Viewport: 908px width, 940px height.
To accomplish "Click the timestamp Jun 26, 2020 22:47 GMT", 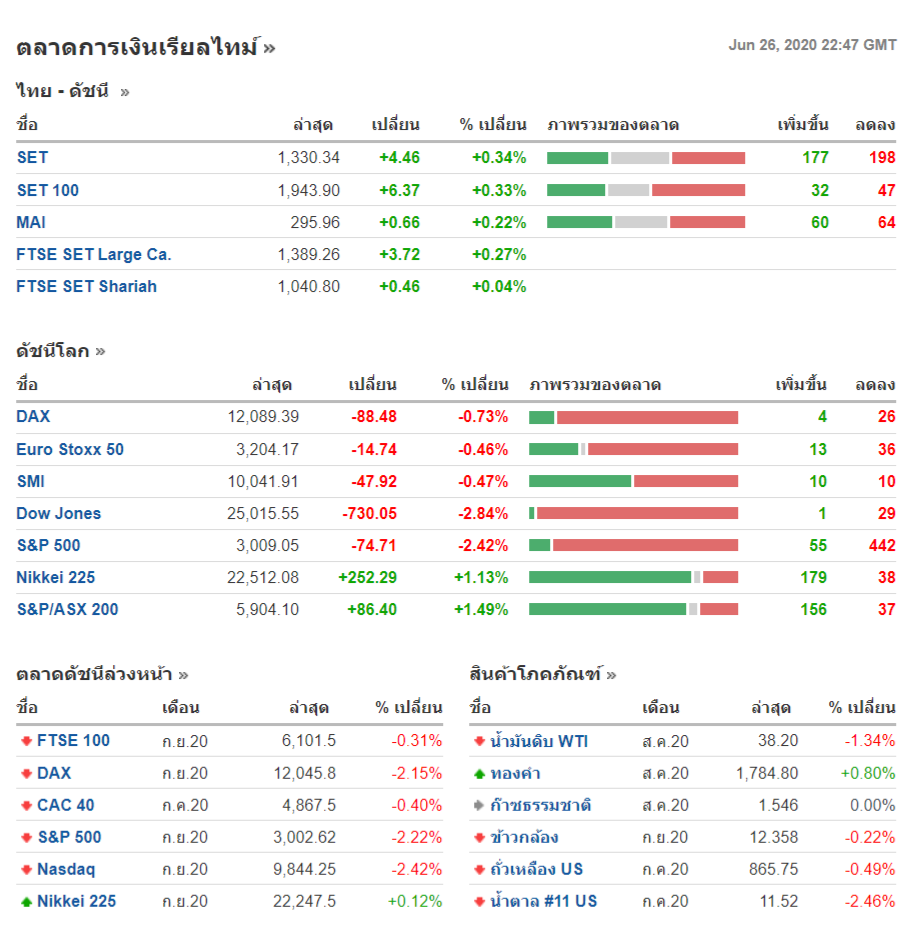I will [813, 45].
